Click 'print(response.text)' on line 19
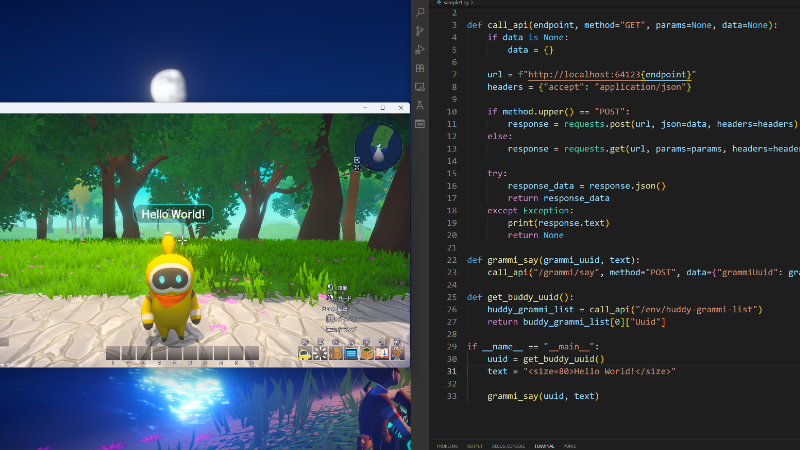 pyautogui.click(x=558, y=223)
